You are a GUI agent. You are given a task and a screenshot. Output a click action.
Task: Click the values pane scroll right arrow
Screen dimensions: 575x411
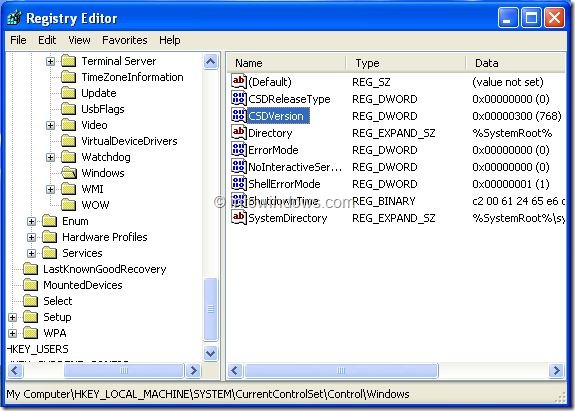[x=556, y=370]
